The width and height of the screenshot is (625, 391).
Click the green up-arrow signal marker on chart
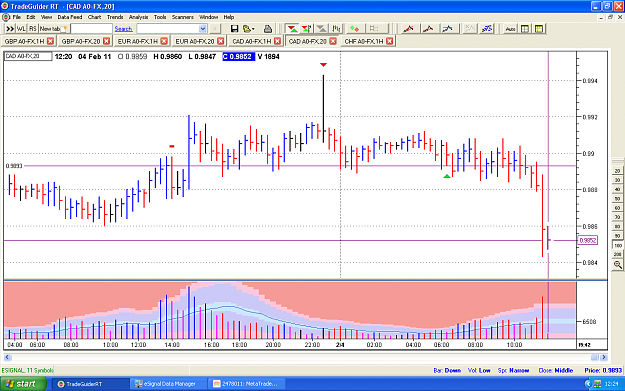447,176
